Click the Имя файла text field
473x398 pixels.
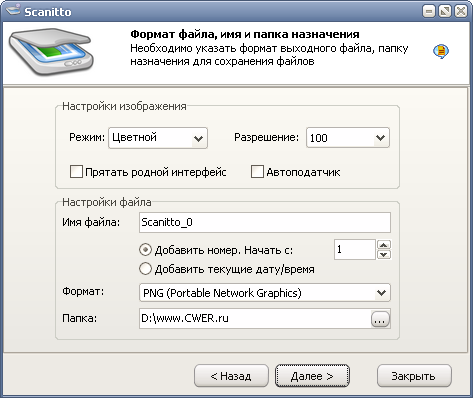[265, 222]
